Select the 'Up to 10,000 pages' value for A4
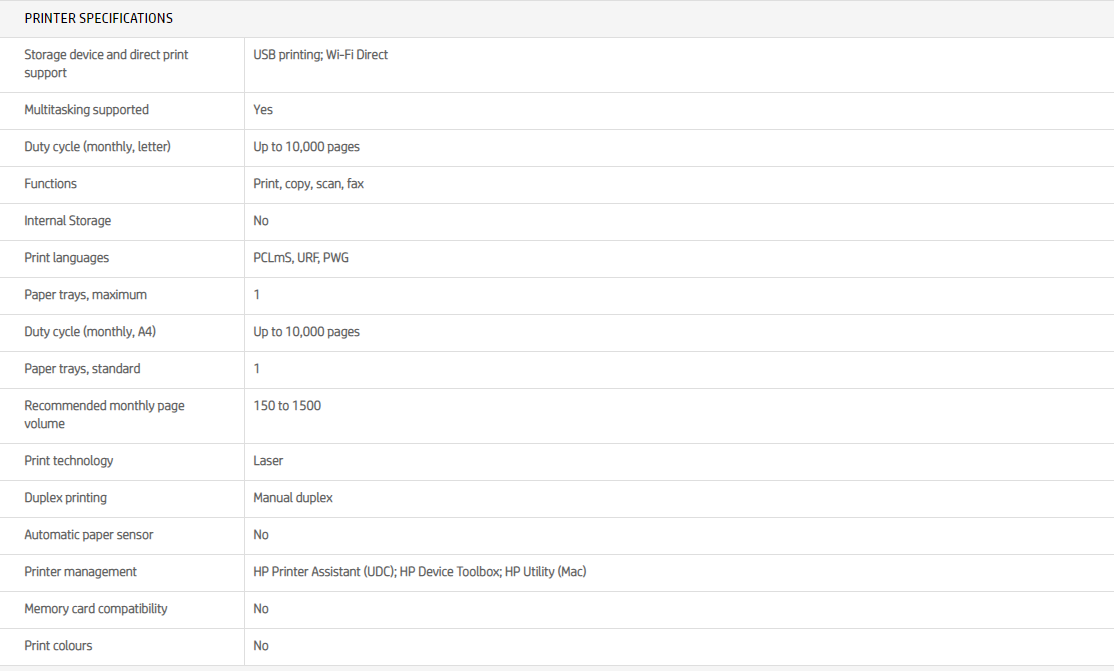 click(306, 332)
